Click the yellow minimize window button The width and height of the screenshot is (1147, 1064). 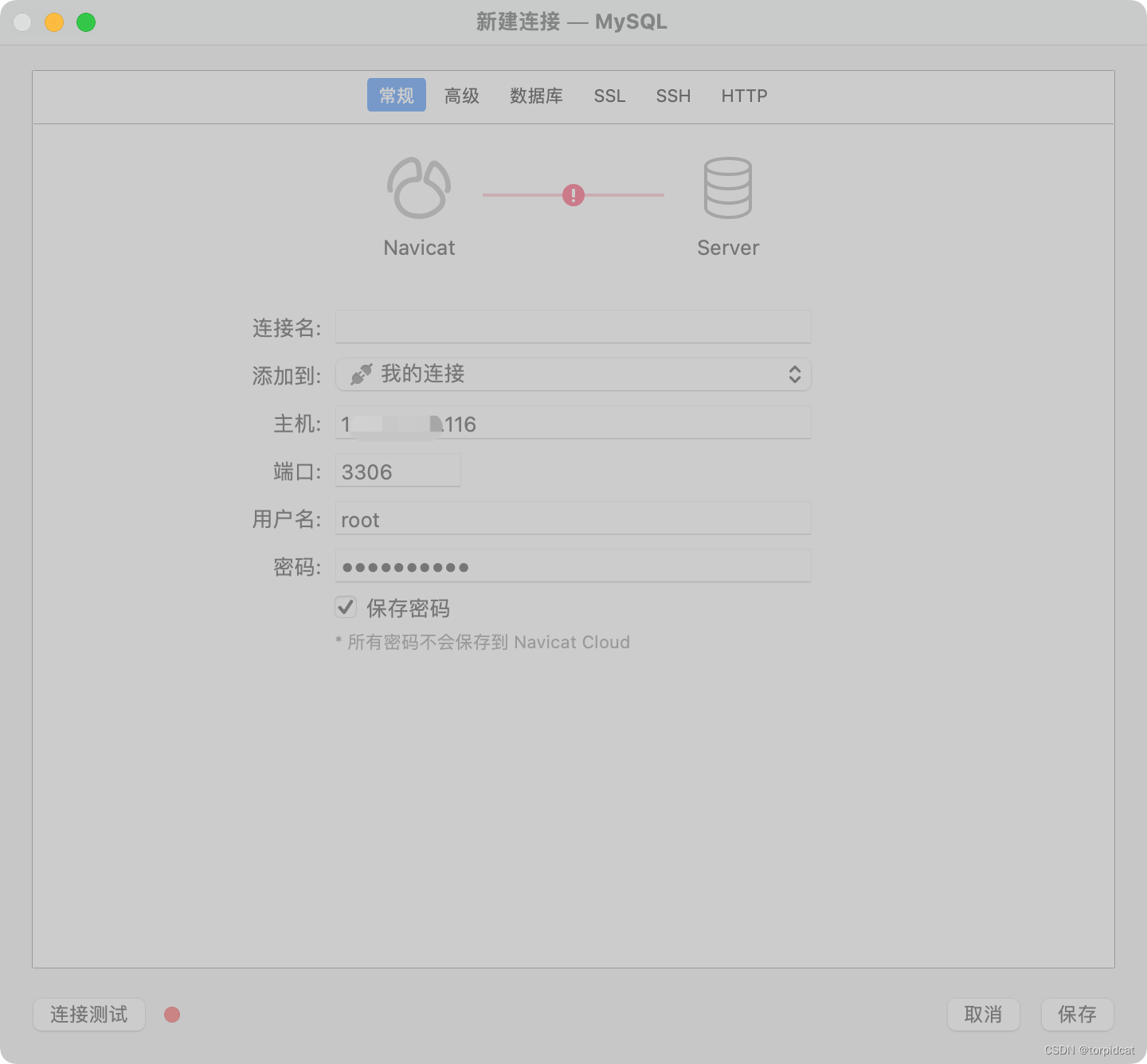pyautogui.click(x=54, y=22)
